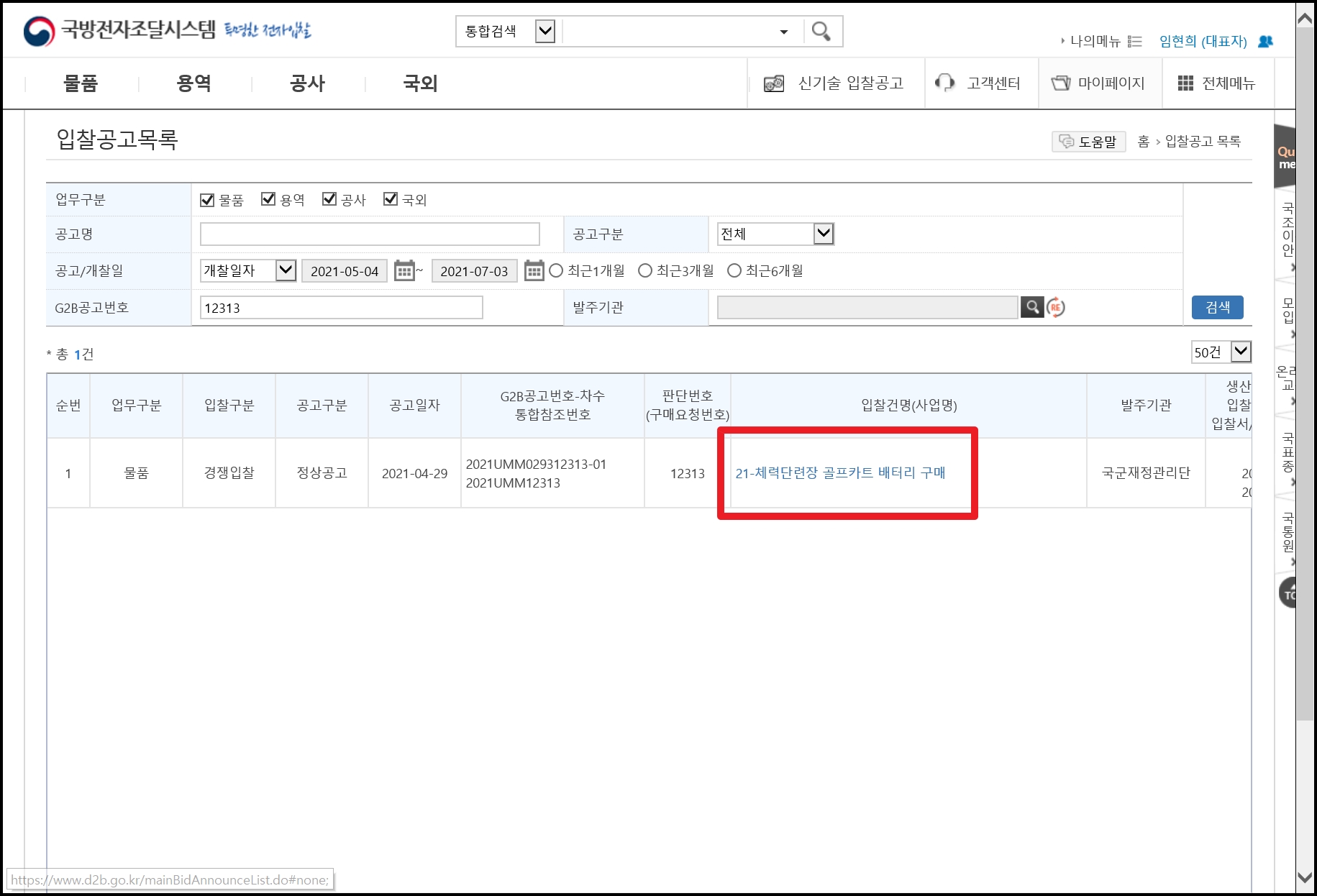The height and width of the screenshot is (896, 1317).
Task: Click the 2021-04-29 notice date cell
Action: click(414, 473)
